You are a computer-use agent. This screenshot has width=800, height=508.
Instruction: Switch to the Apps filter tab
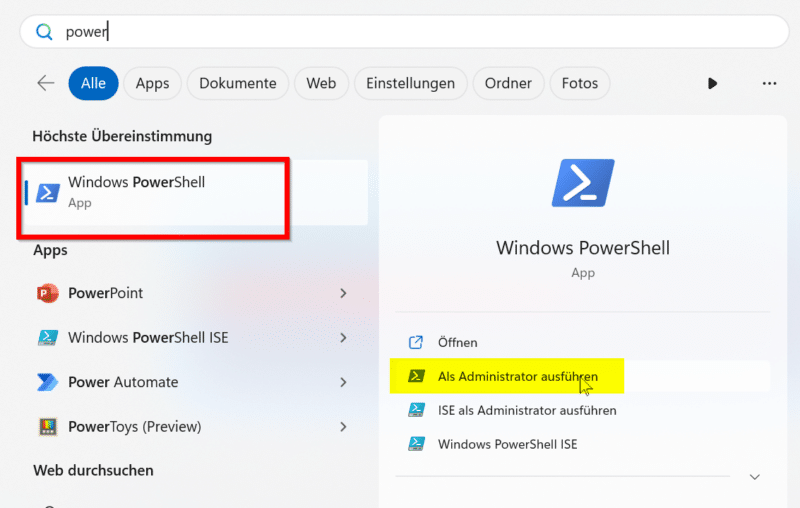coord(153,83)
